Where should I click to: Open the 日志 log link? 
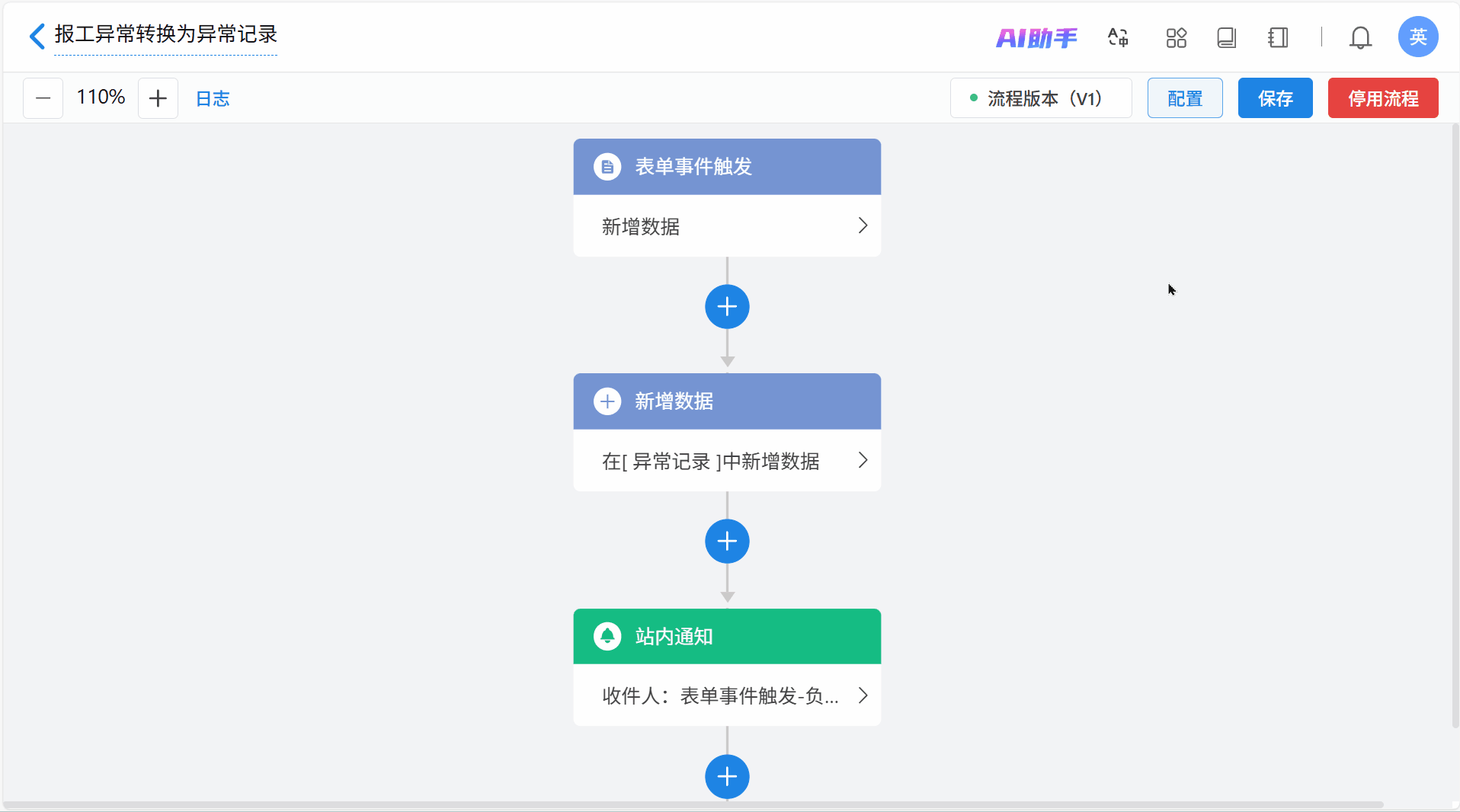click(213, 98)
